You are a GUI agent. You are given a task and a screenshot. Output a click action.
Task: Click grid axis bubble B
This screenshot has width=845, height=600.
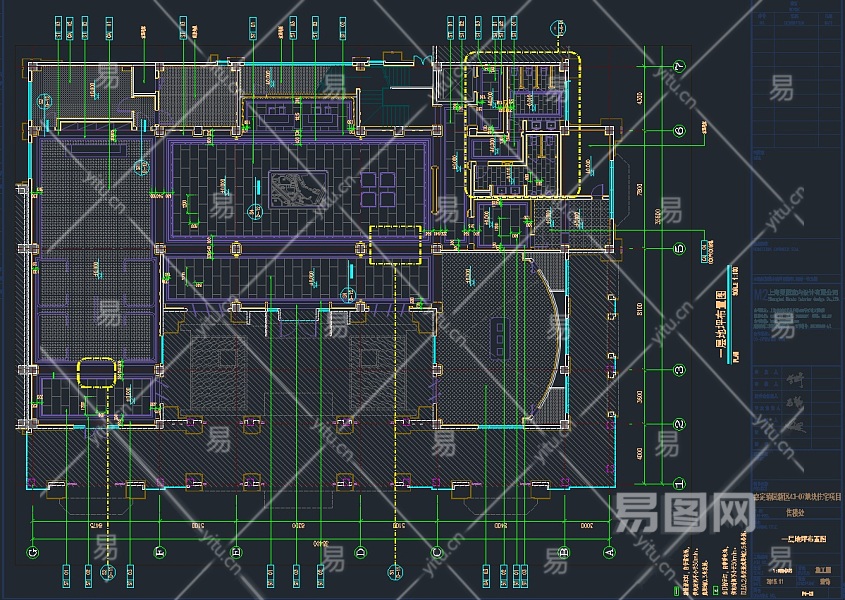564,553
